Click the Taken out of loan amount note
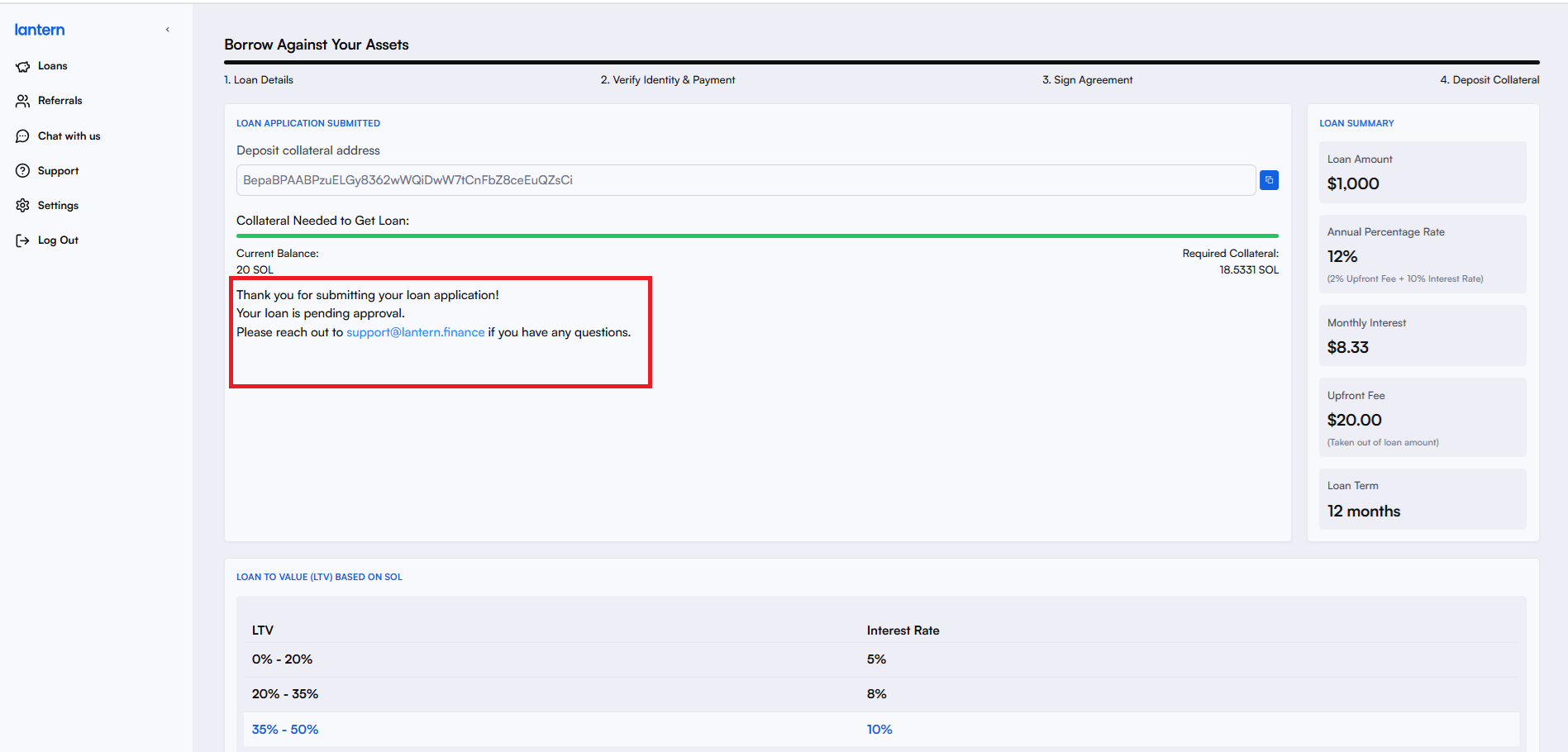 (1383, 443)
